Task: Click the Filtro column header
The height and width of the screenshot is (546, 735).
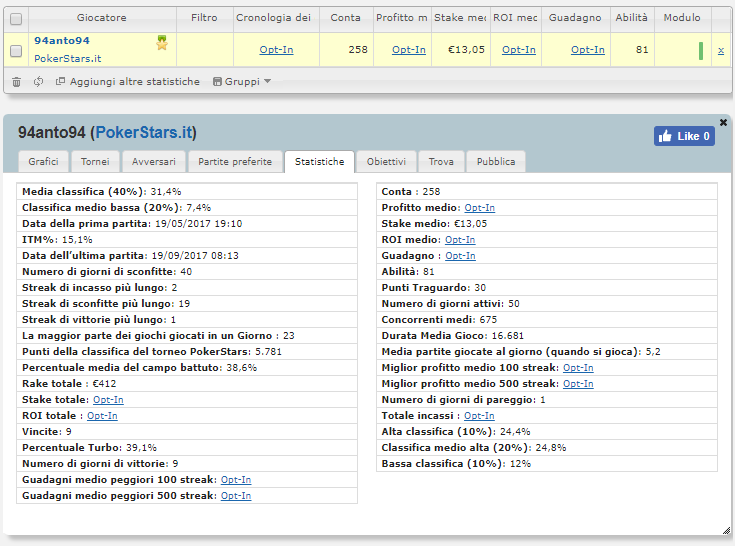Action: pyautogui.click(x=204, y=18)
